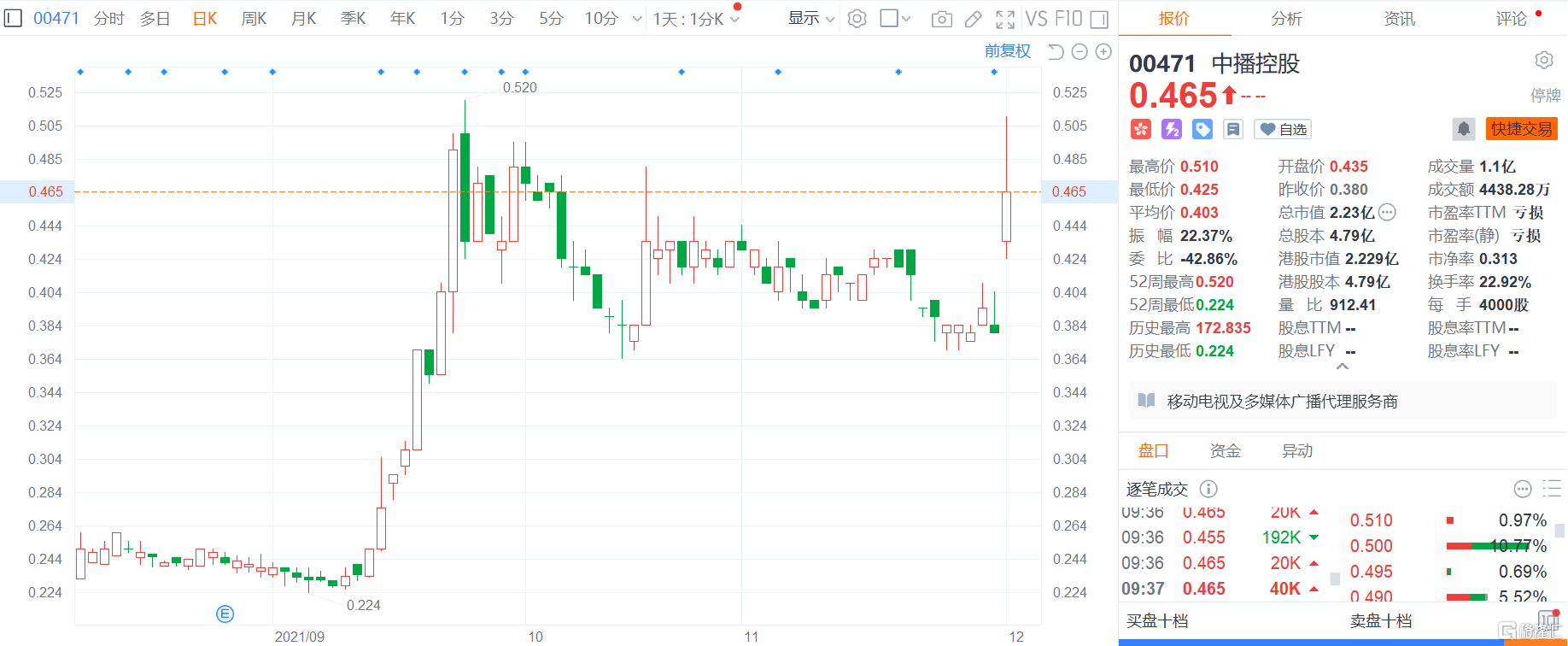This screenshot has height=646, width=1568.
Task: Click the 快捷交易 quick trade button
Action: (x=1521, y=129)
